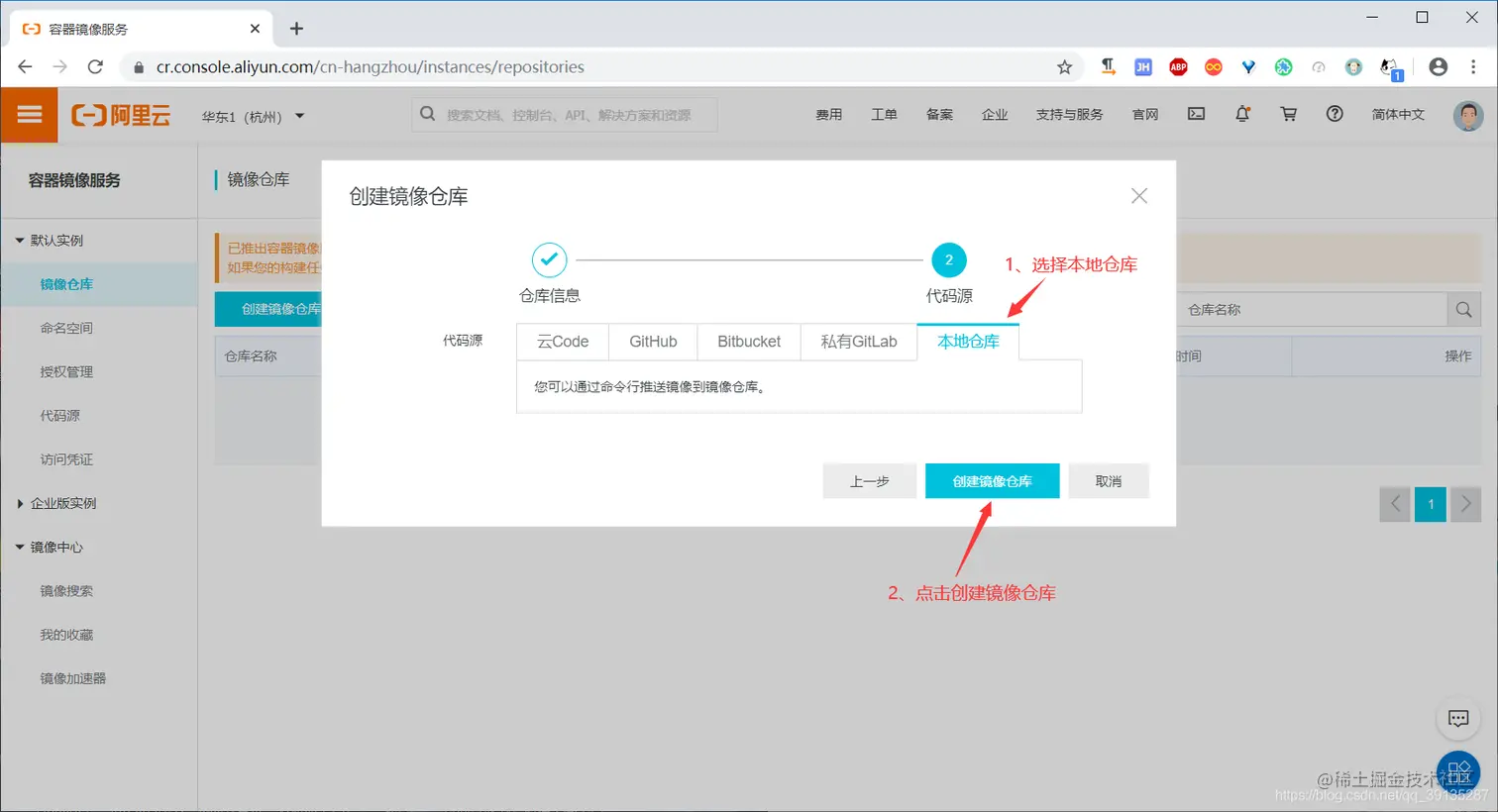Image resolution: width=1498 pixels, height=812 pixels.
Task: Select the GitHub source tab
Action: pos(653,342)
